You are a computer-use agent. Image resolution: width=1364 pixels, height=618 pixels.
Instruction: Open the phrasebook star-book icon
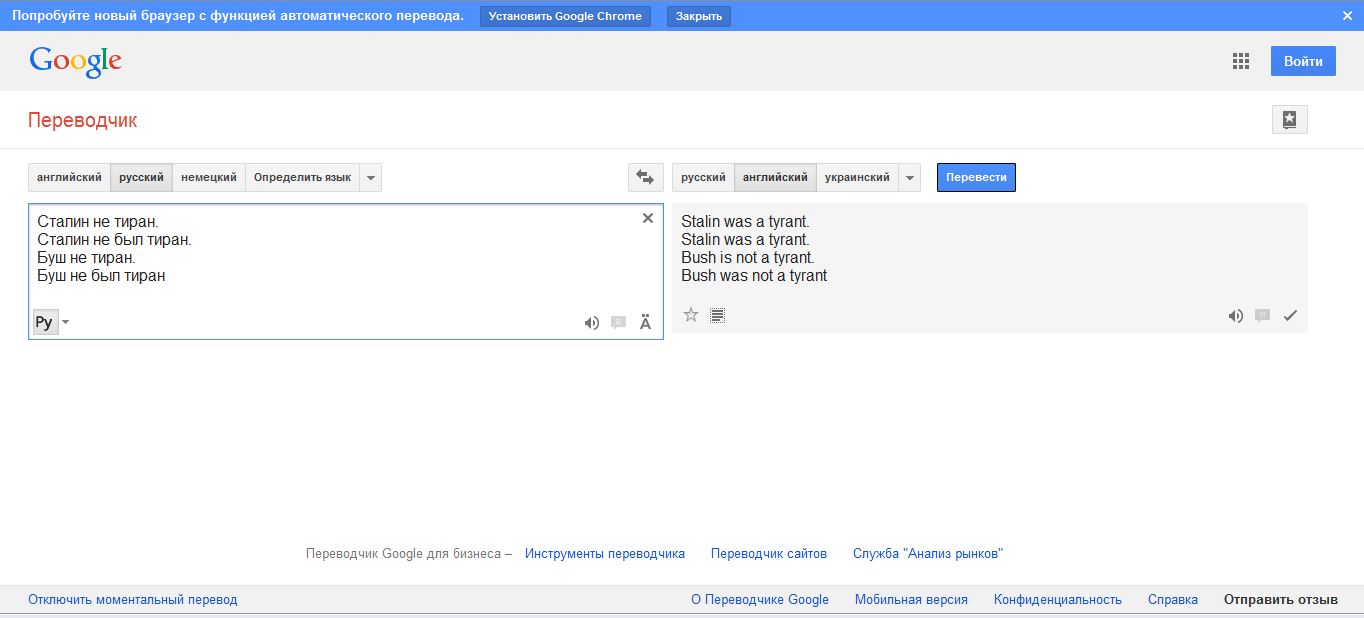[x=1289, y=120]
